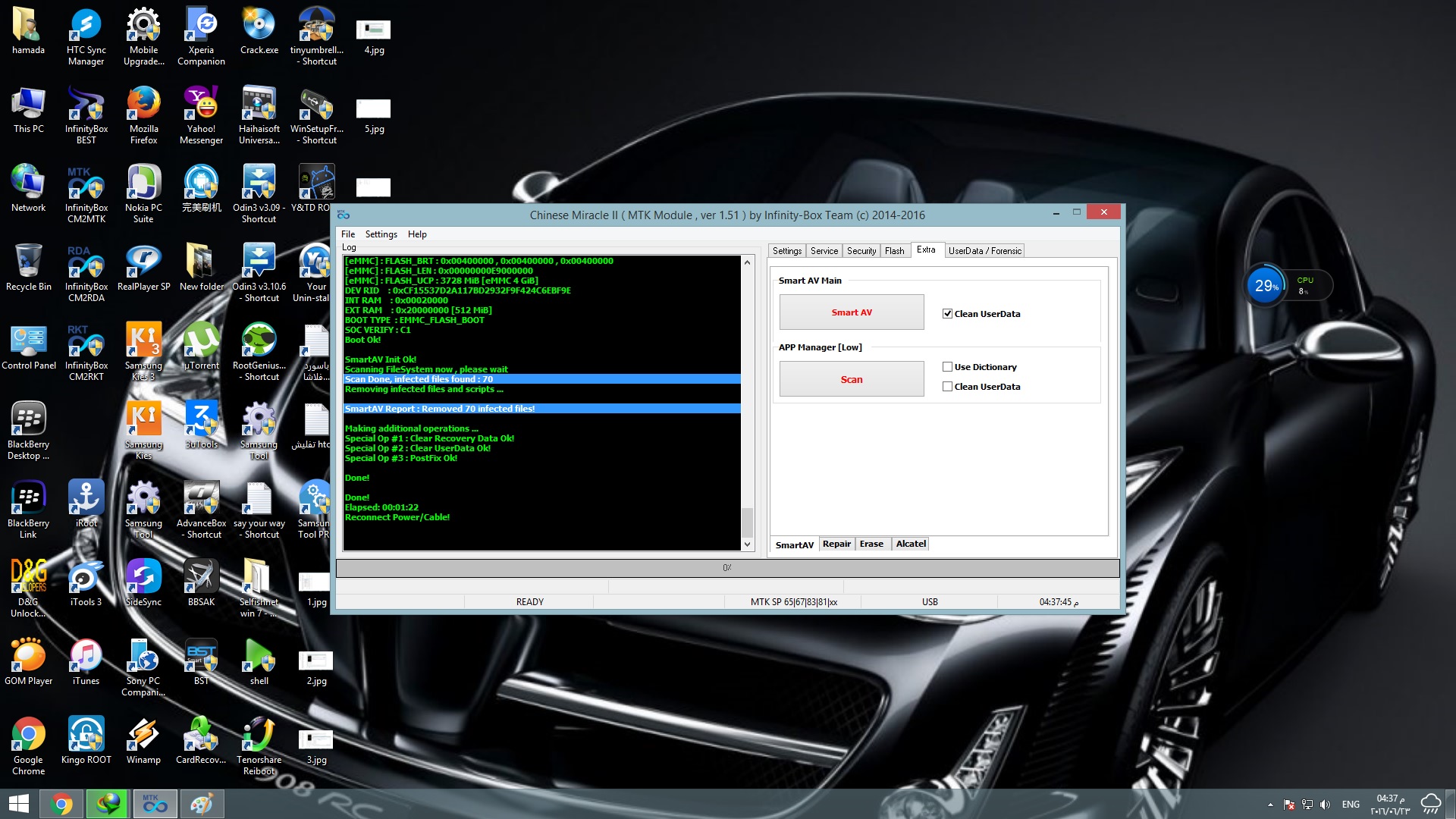Open 4.jpg image file thumbnail

(x=373, y=36)
